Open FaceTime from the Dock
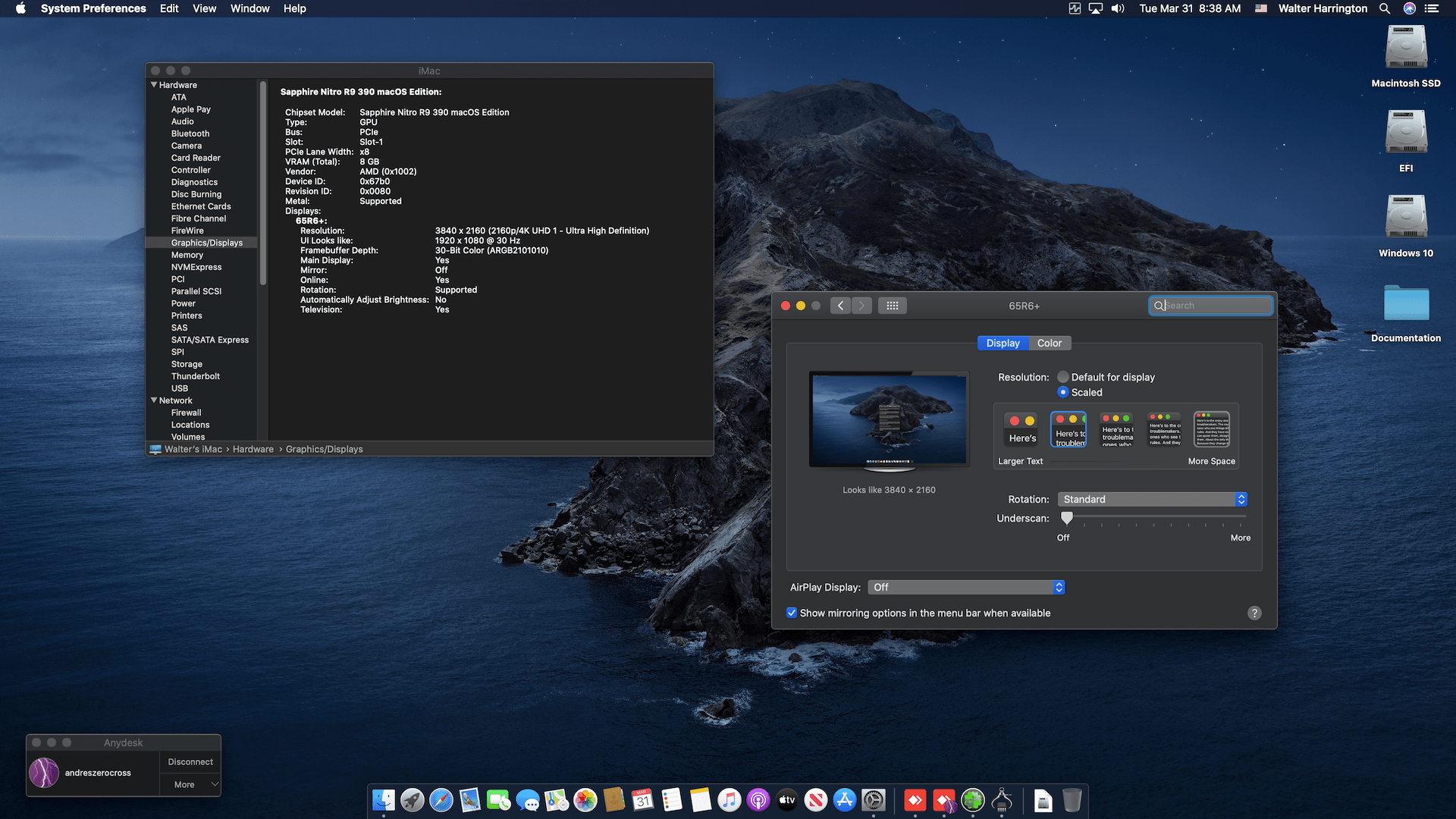 tap(499, 800)
